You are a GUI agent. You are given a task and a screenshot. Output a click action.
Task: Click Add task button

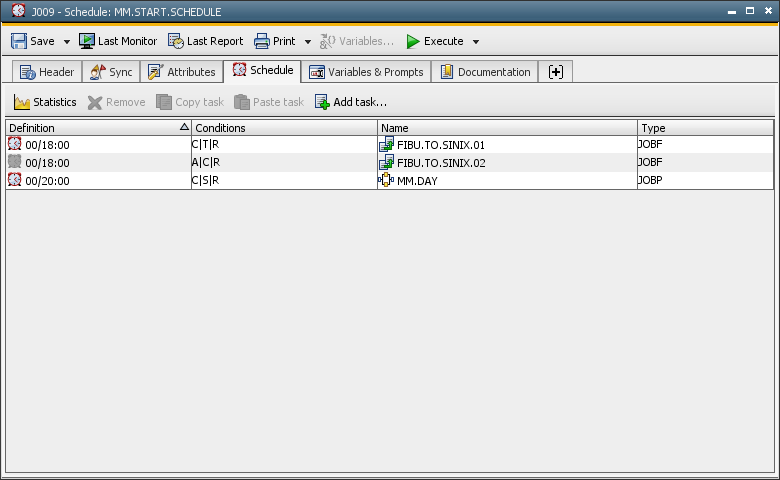(x=350, y=102)
